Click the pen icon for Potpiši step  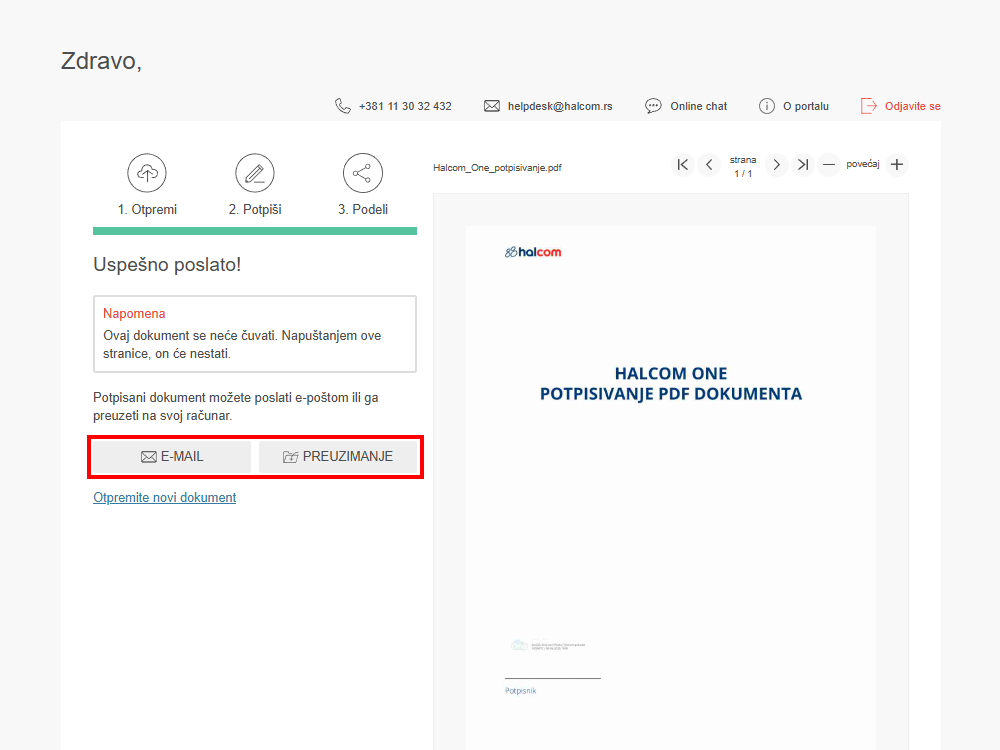(x=254, y=173)
